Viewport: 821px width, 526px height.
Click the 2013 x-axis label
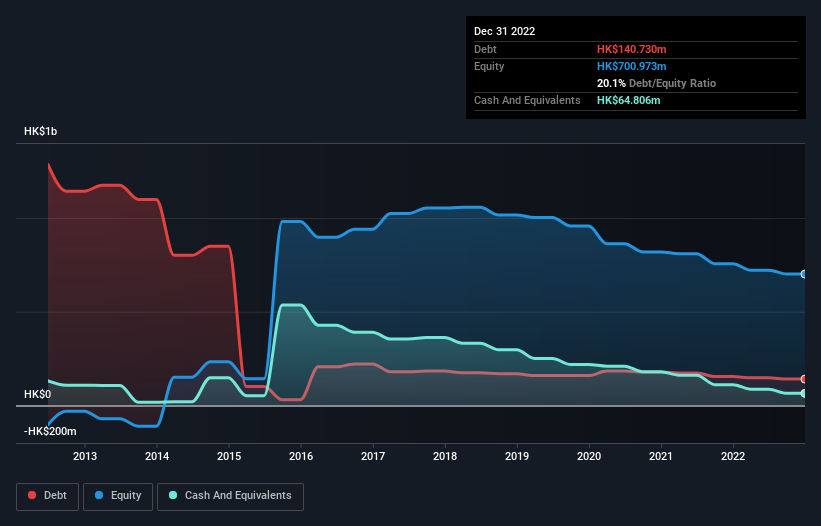[85, 456]
